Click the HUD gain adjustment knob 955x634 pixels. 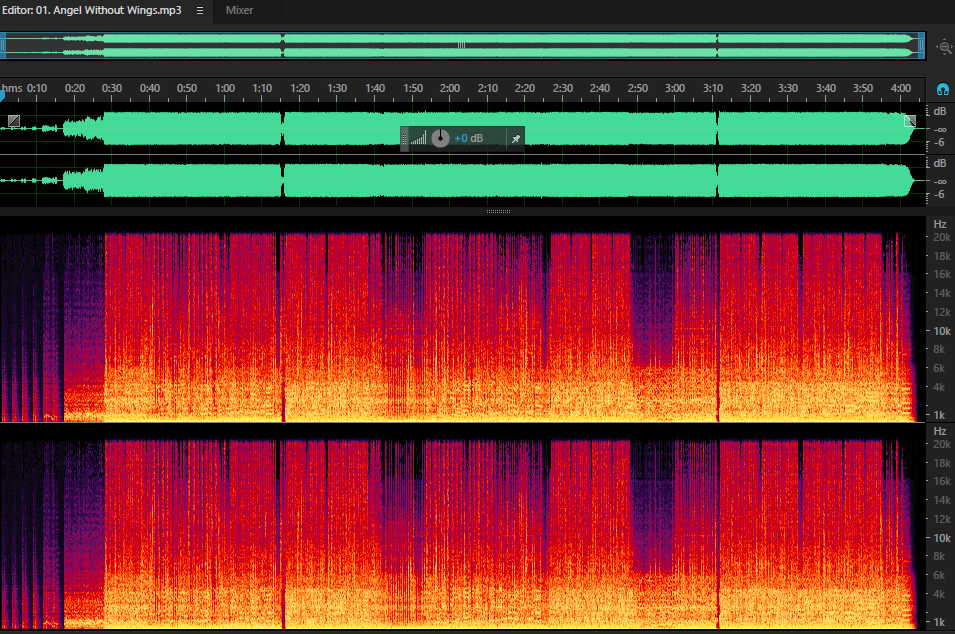[440, 138]
